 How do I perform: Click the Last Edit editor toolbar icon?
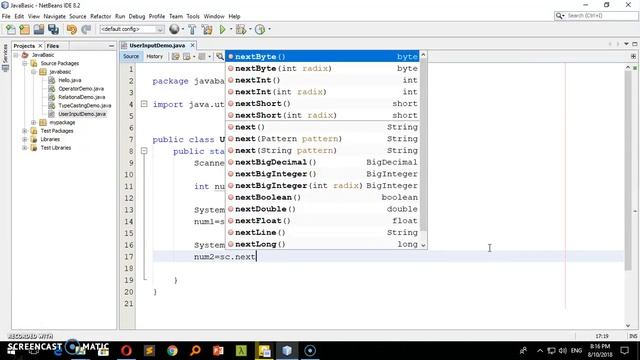pos(176,56)
